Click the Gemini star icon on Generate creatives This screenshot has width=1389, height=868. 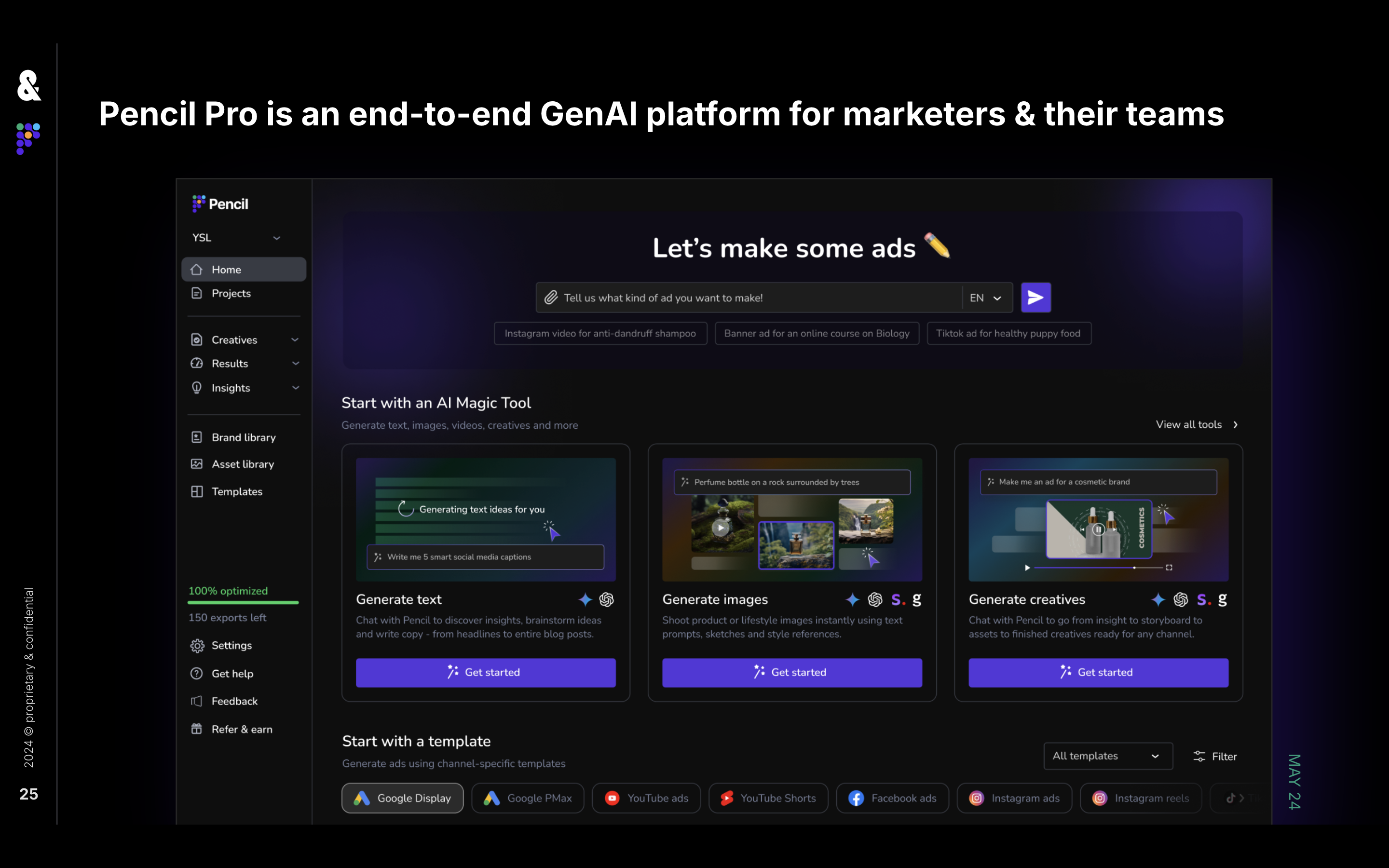[1158, 600]
